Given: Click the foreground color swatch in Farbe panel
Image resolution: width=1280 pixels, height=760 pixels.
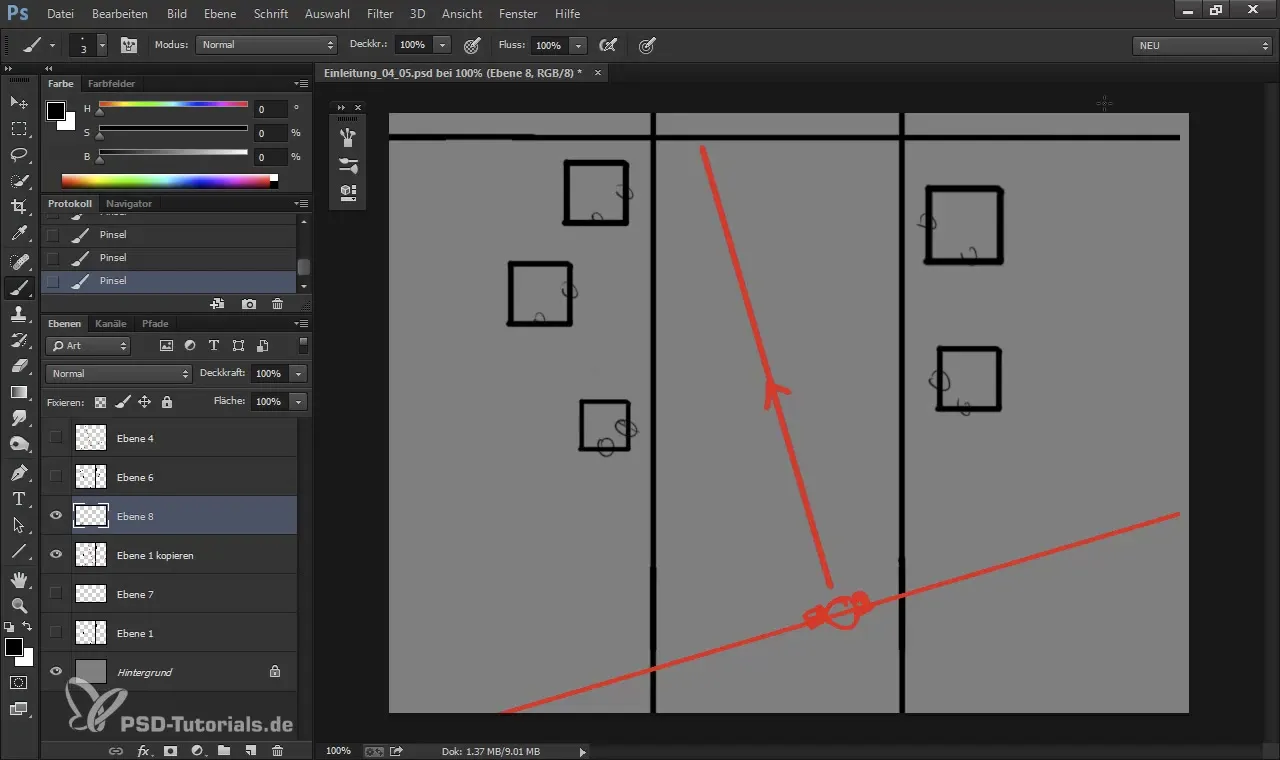Looking at the screenshot, I should pos(56,110).
